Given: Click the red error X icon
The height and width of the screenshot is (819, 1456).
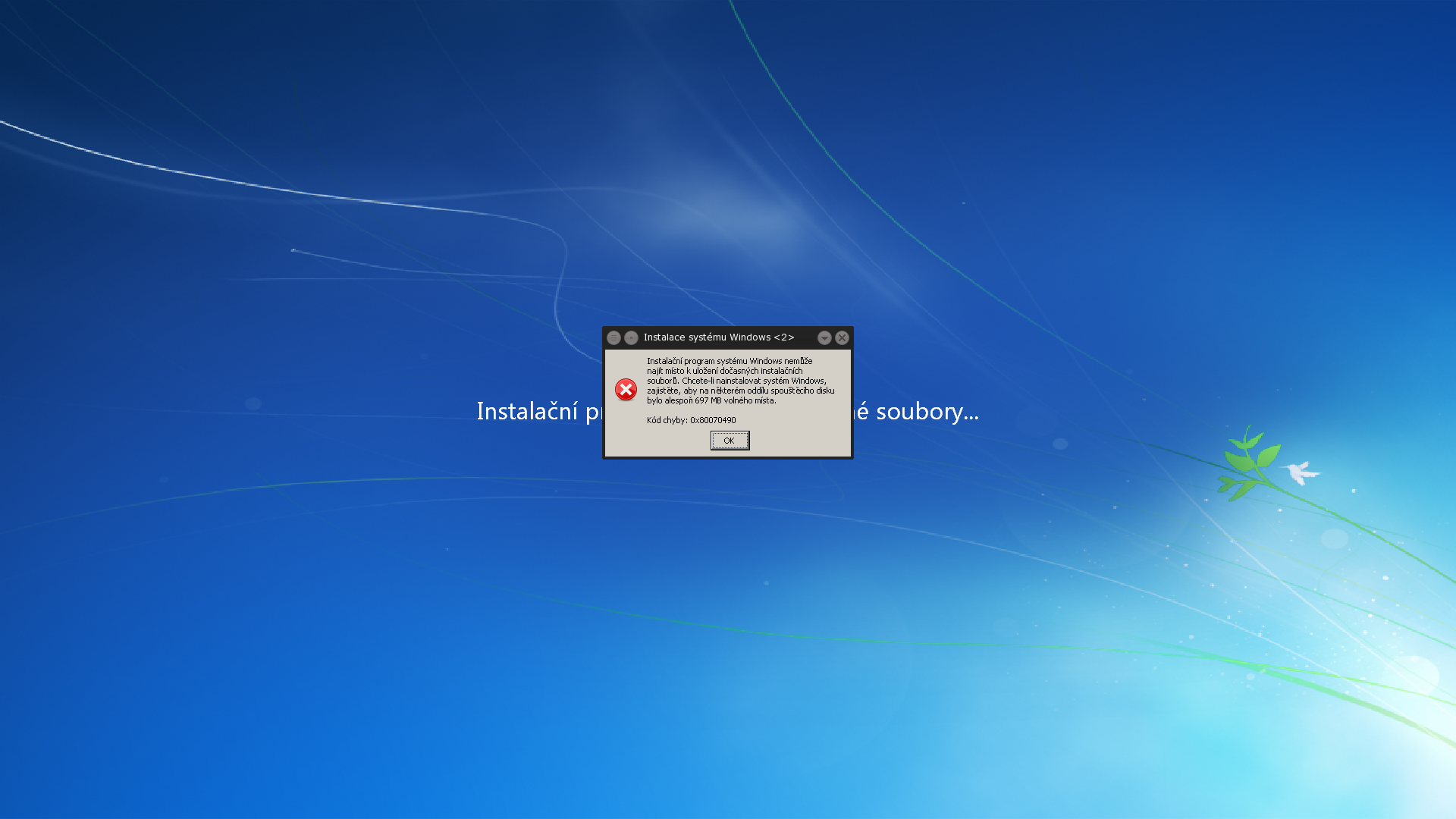Looking at the screenshot, I should pos(626,390).
